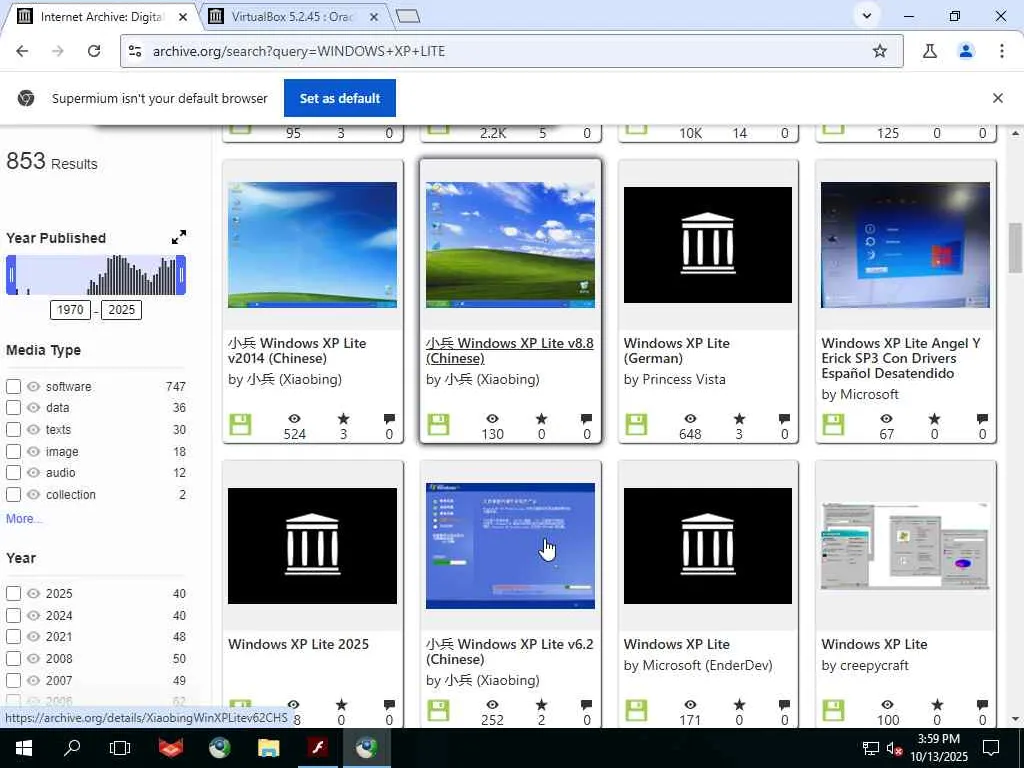Click left handle of year range slider
Screen dimensions: 1024x768
(x=11, y=275)
